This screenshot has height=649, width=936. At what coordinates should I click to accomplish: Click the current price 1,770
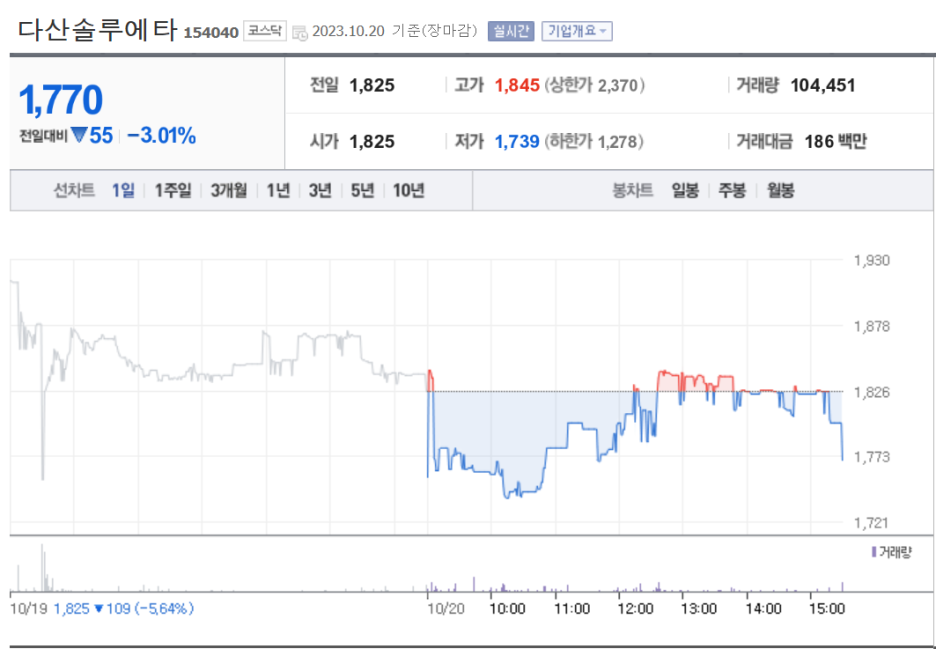pyautogui.click(x=61, y=100)
